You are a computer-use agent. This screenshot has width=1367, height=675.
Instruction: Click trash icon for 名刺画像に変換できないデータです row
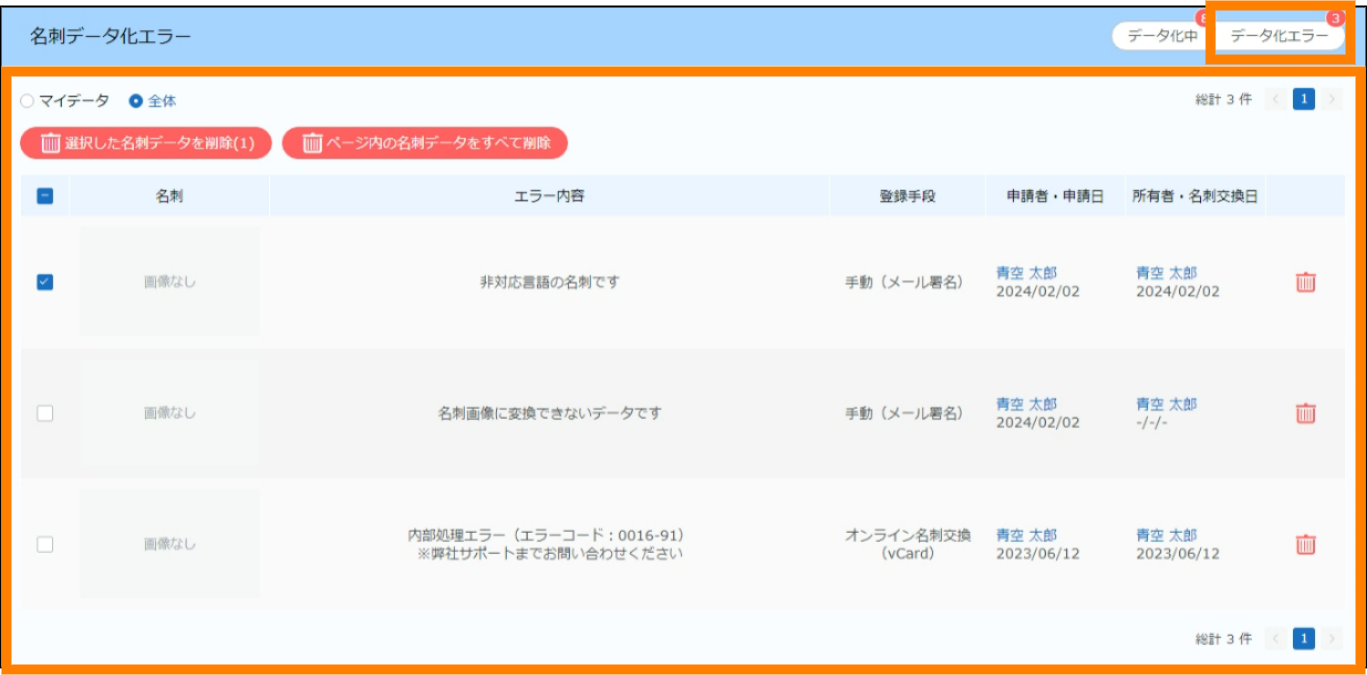click(x=1305, y=413)
